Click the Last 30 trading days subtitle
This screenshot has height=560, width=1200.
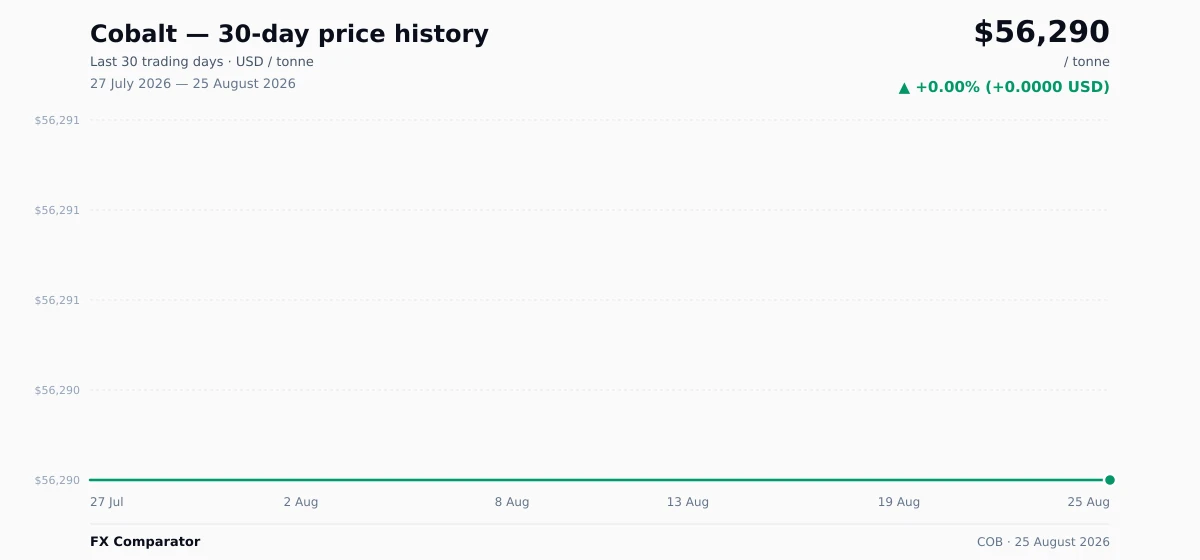[202, 62]
